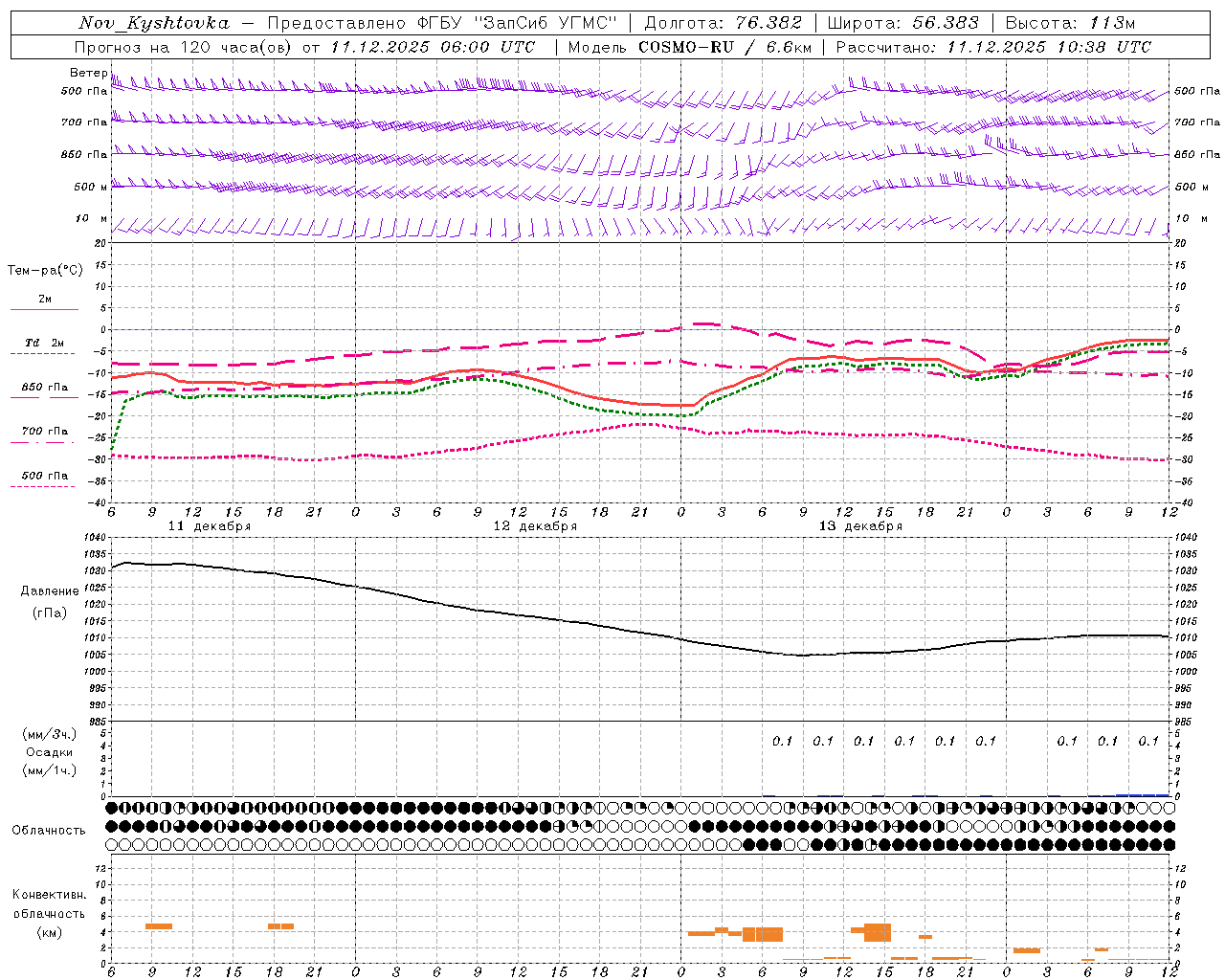
Task: Click the 'Давление' pressure panel label
Action: [50, 591]
